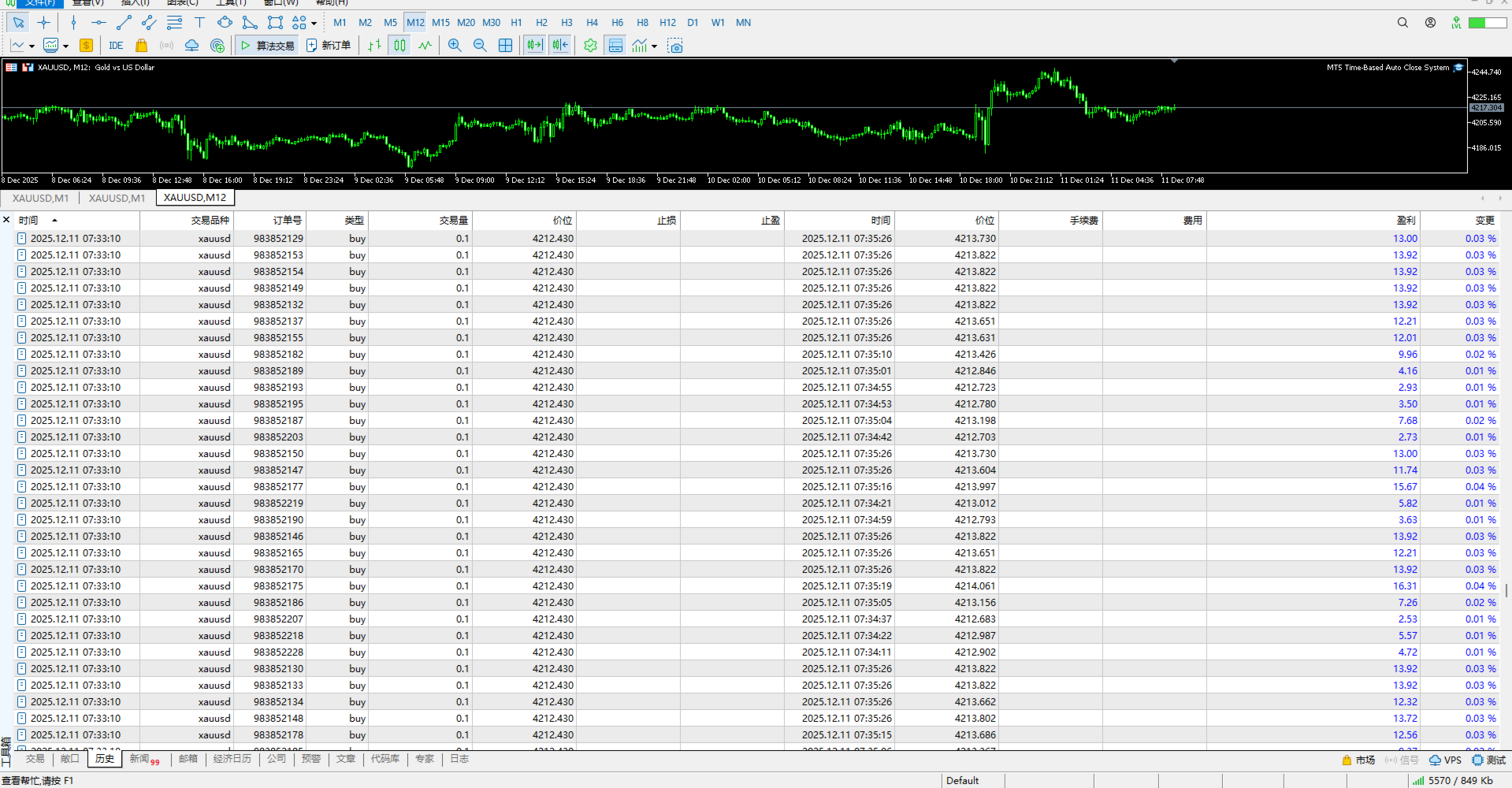Click the history table vertical scrollbar
1512x788 pixels.
[x=1506, y=589]
